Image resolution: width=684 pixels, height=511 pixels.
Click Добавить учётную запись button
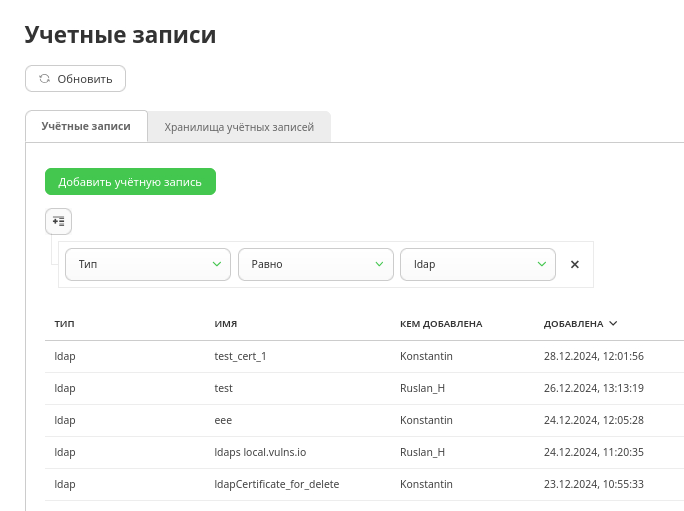[x=130, y=182]
